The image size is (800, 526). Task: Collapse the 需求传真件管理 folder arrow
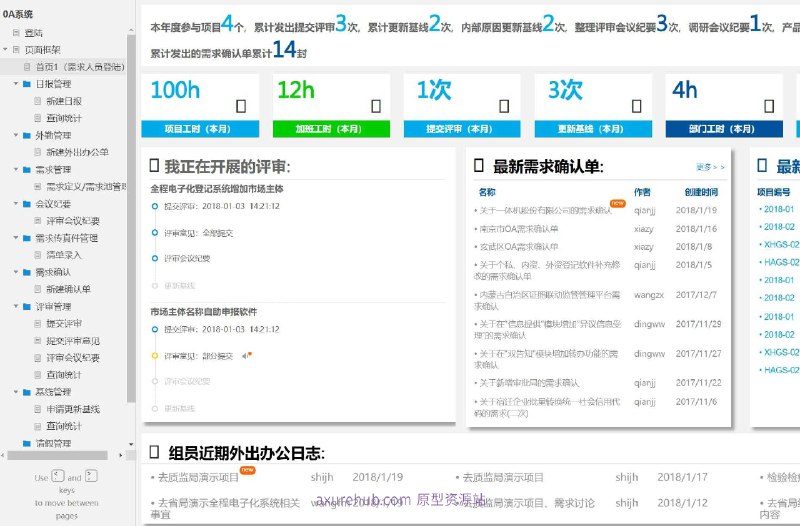[x=16, y=238]
